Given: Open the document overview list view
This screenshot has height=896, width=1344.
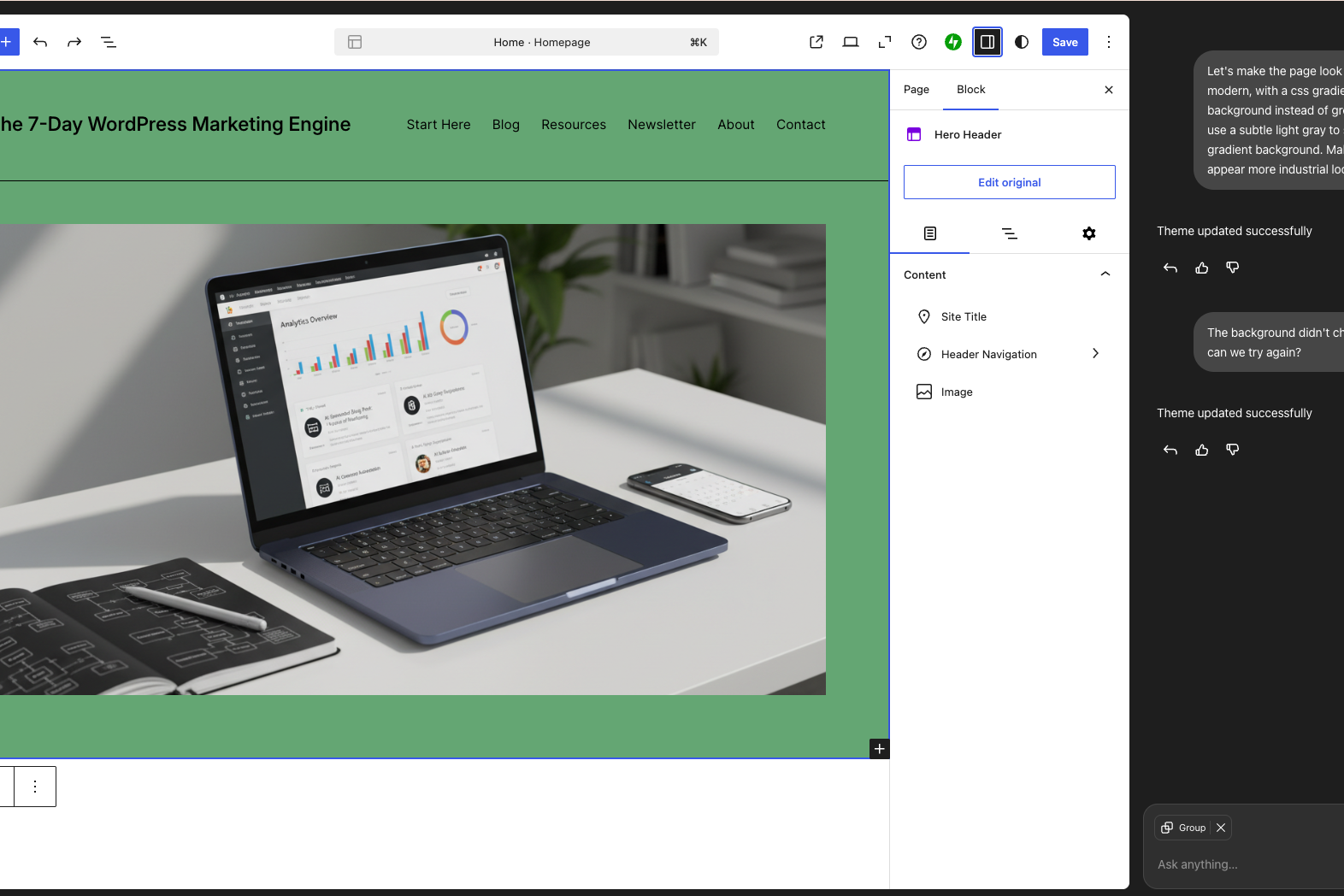Looking at the screenshot, I should 109,42.
